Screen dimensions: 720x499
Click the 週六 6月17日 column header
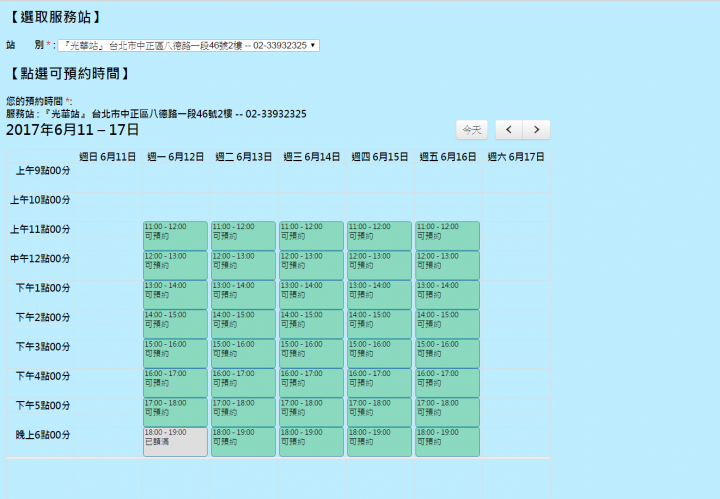click(516, 157)
